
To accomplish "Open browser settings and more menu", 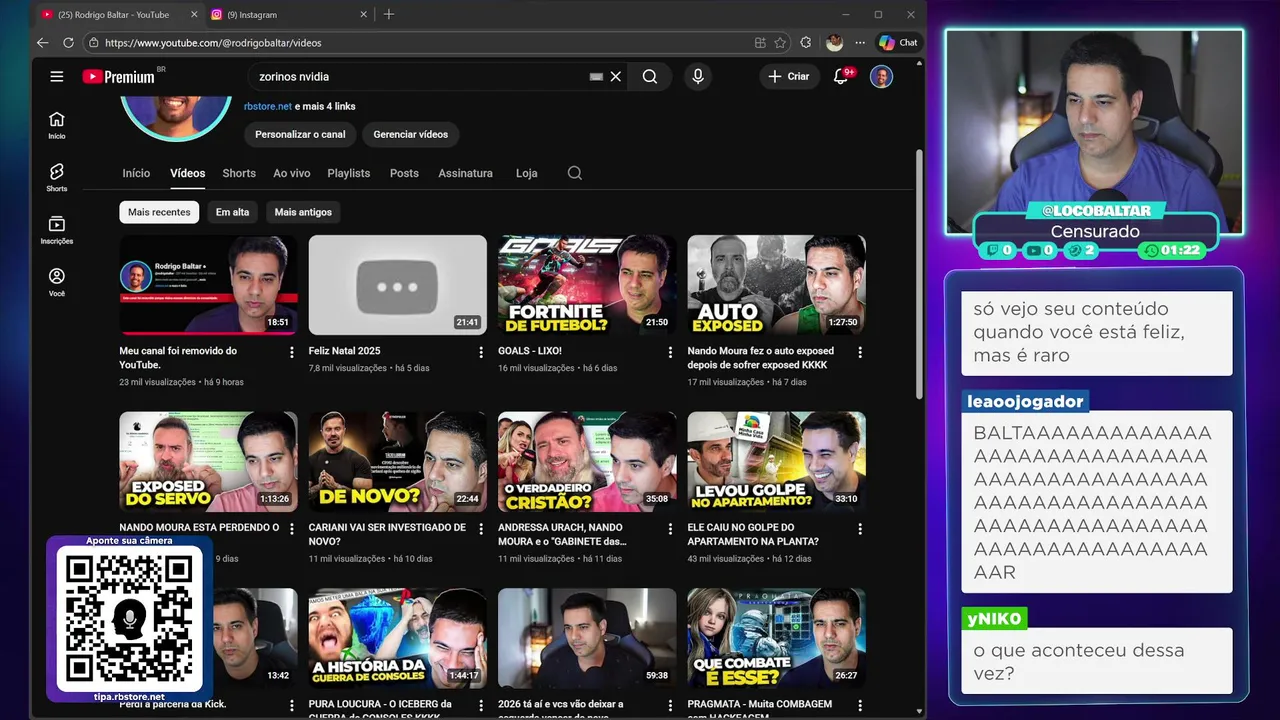I will [x=860, y=42].
